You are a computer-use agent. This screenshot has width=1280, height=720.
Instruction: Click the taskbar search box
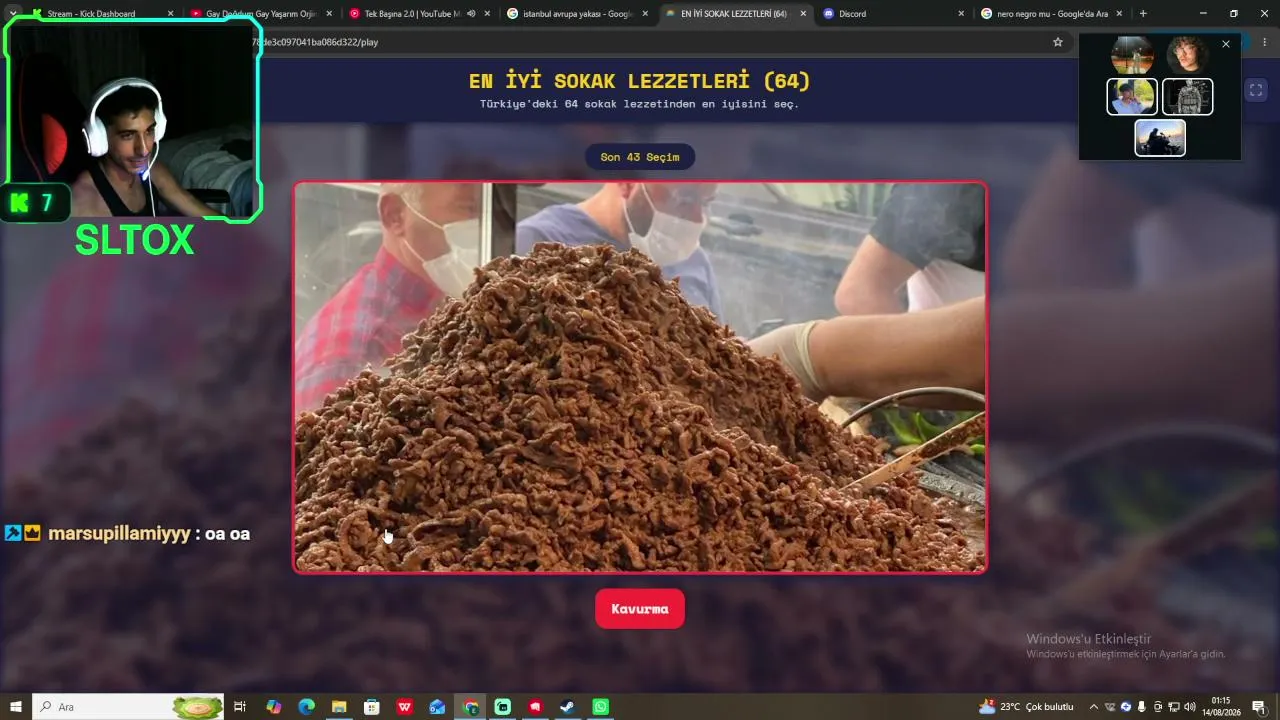(x=128, y=707)
